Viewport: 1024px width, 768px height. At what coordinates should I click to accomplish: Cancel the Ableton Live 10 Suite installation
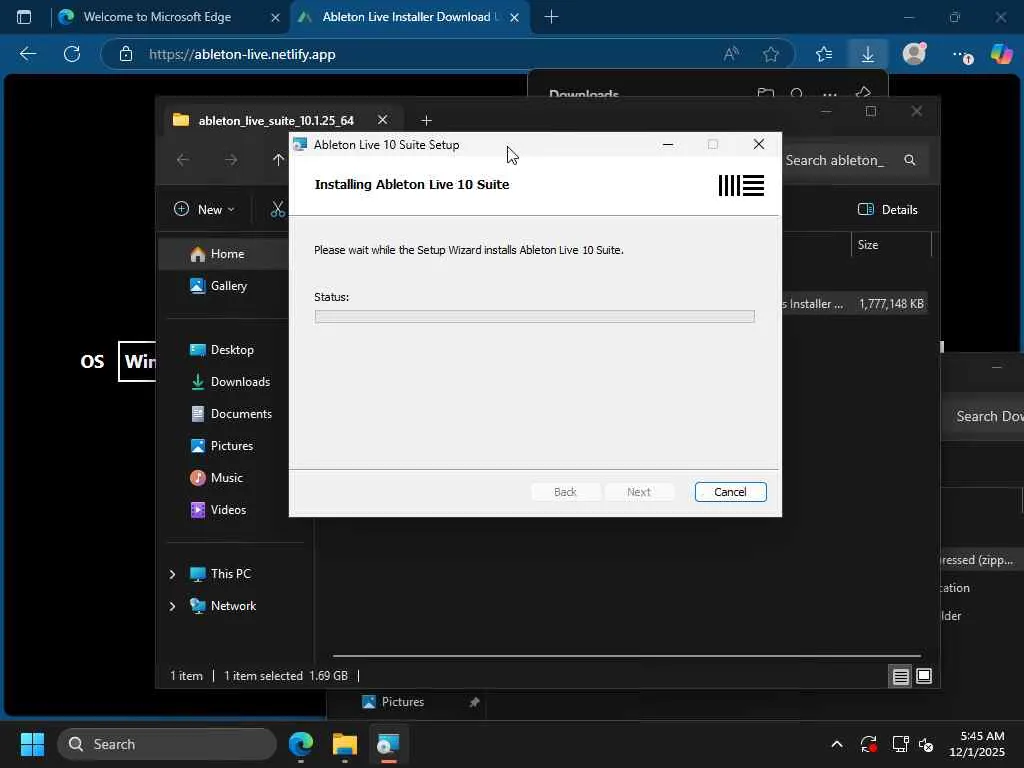[x=730, y=492]
